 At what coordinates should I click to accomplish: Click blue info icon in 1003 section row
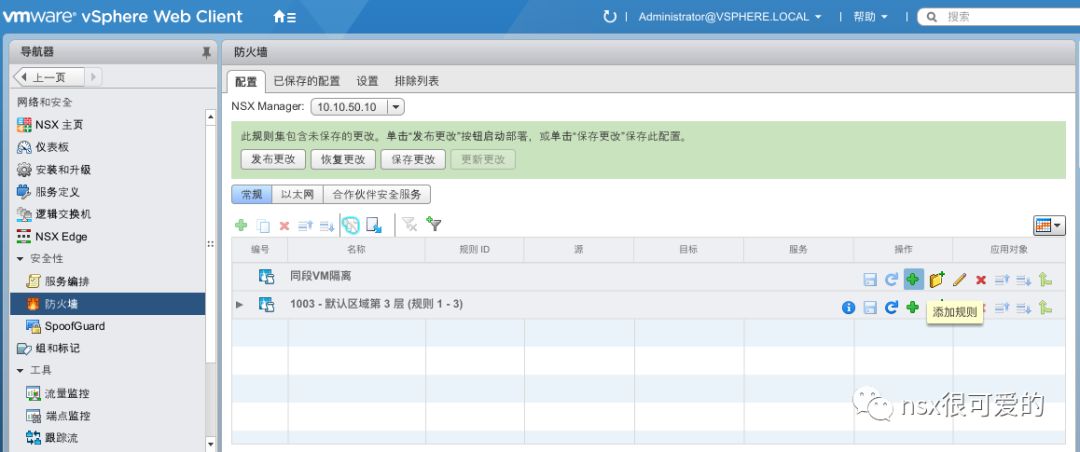pos(849,308)
